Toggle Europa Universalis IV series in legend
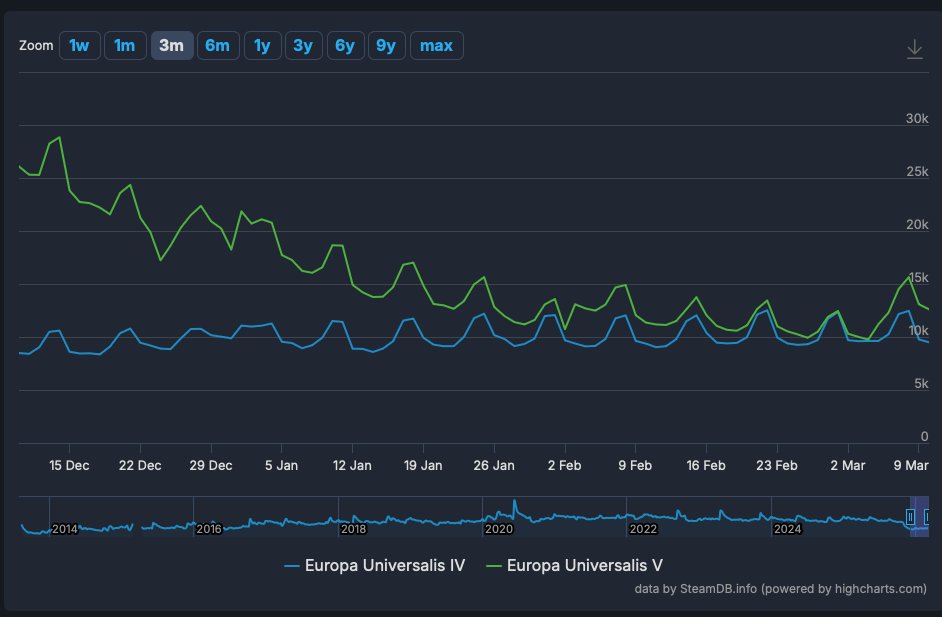Image resolution: width=942 pixels, height=617 pixels. [x=375, y=565]
